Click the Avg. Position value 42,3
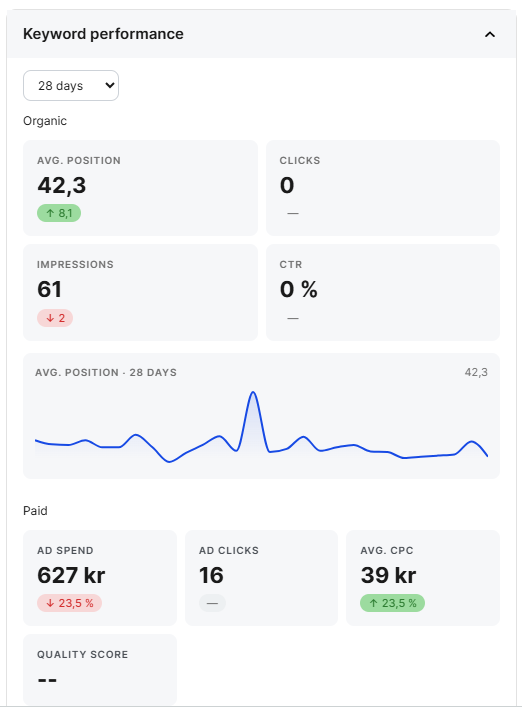This screenshot has width=522, height=715. 62,185
